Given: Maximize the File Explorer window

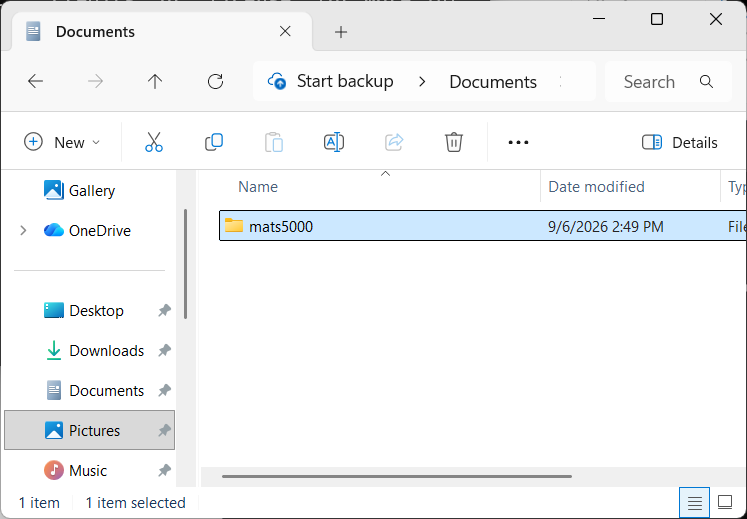Looking at the screenshot, I should (x=657, y=19).
